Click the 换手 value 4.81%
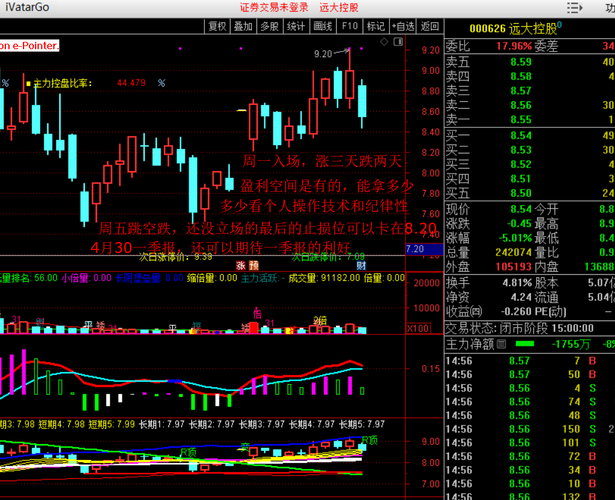The image size is (615, 500). click(x=517, y=283)
